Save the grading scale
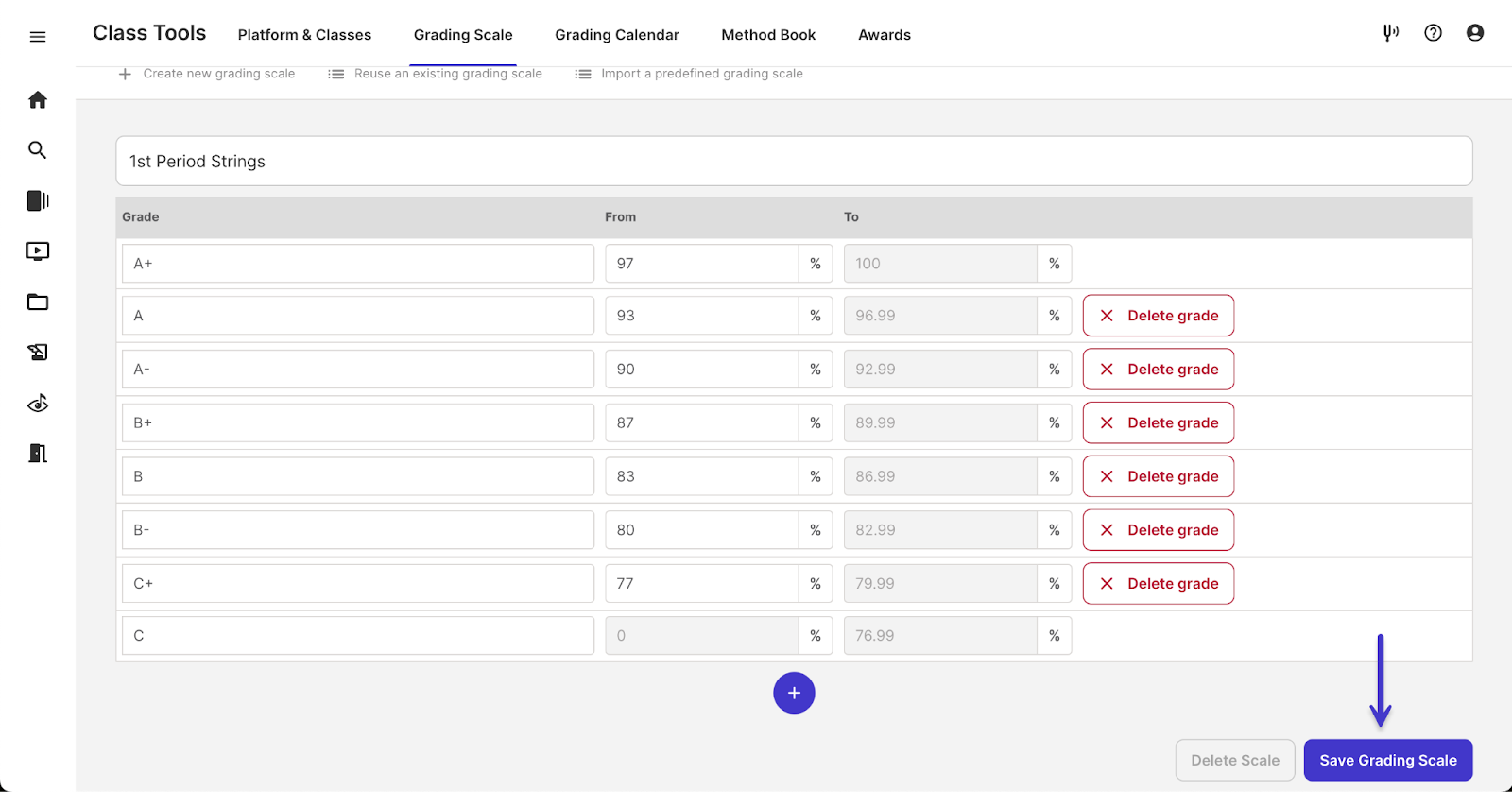 pos(1388,760)
